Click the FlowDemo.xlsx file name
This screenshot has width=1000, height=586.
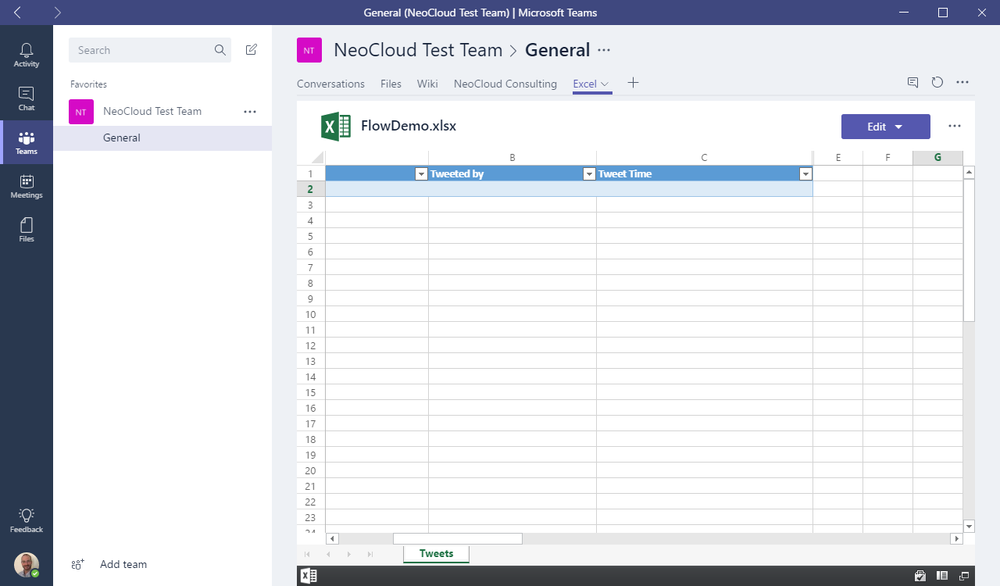408,126
